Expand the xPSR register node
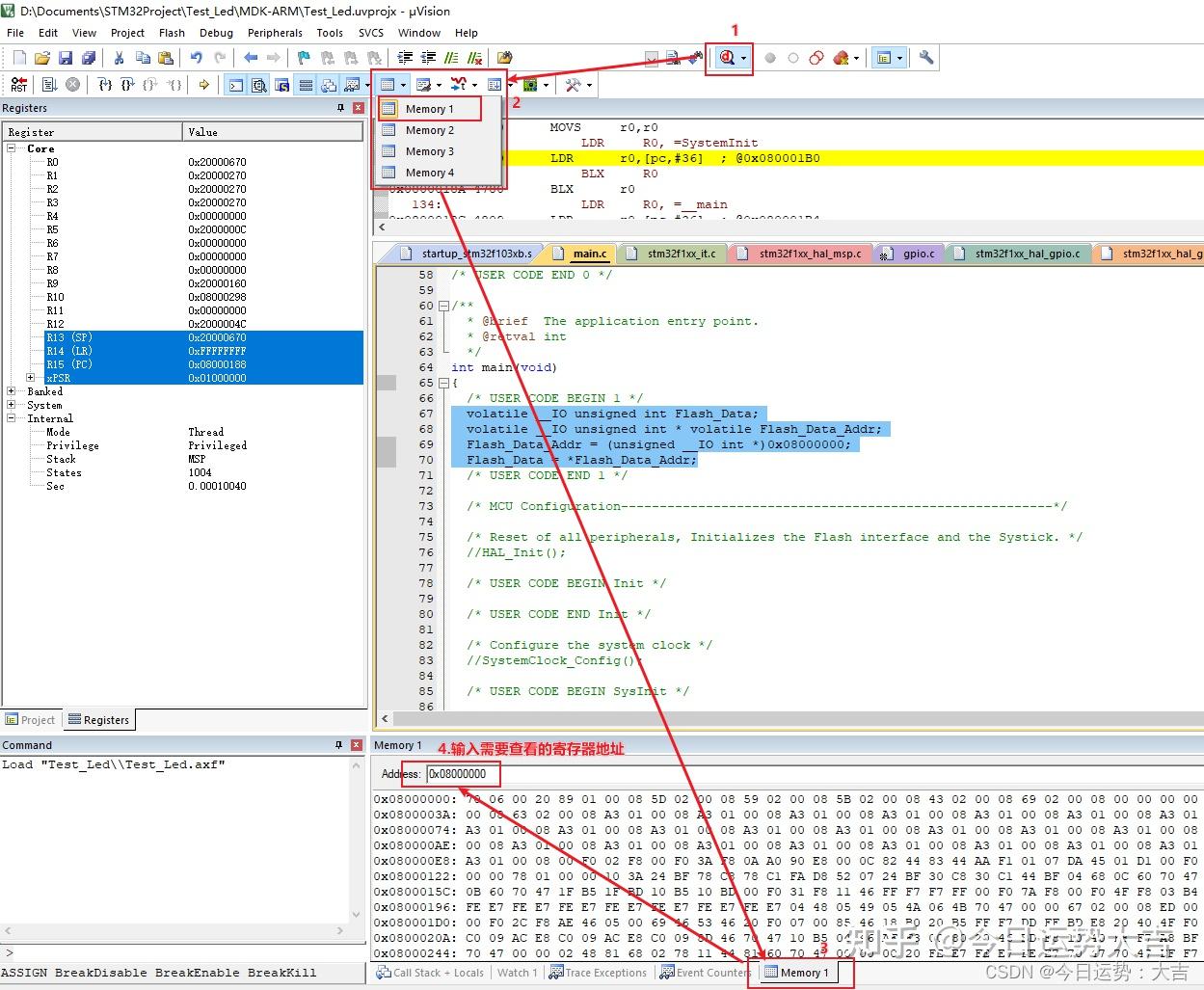 pyautogui.click(x=30, y=378)
